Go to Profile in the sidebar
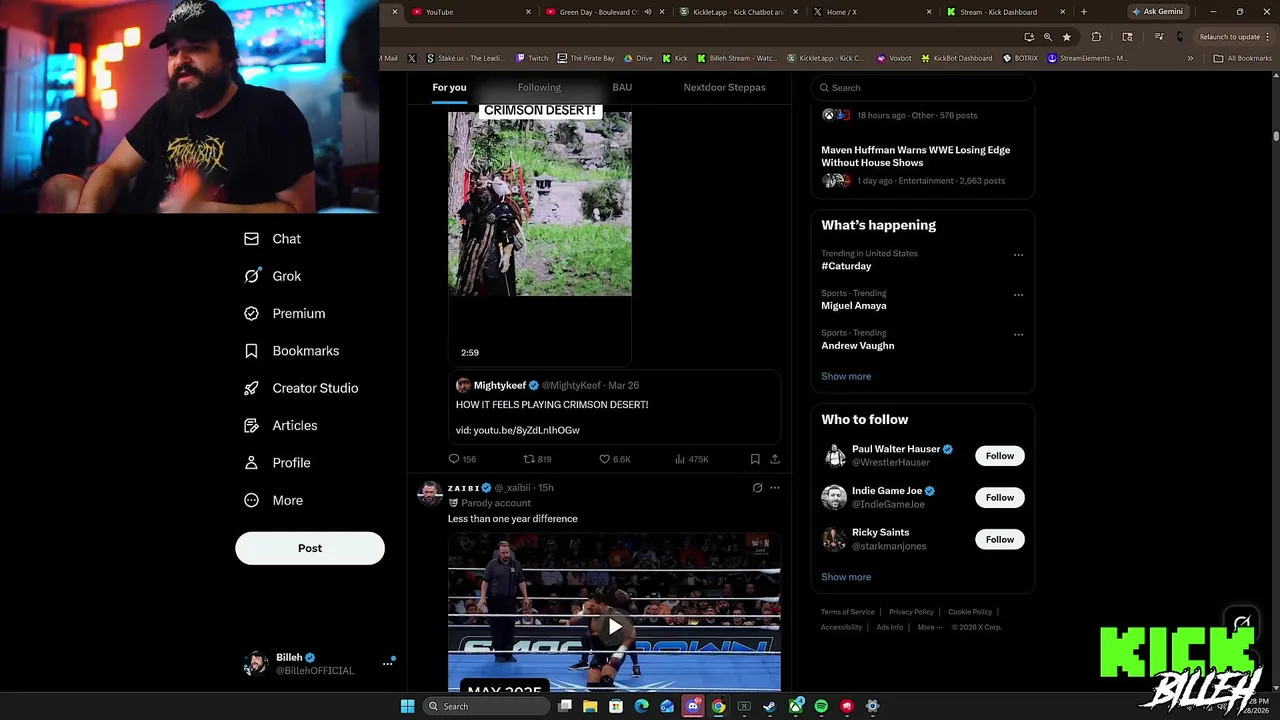This screenshot has width=1280, height=720. (277, 463)
